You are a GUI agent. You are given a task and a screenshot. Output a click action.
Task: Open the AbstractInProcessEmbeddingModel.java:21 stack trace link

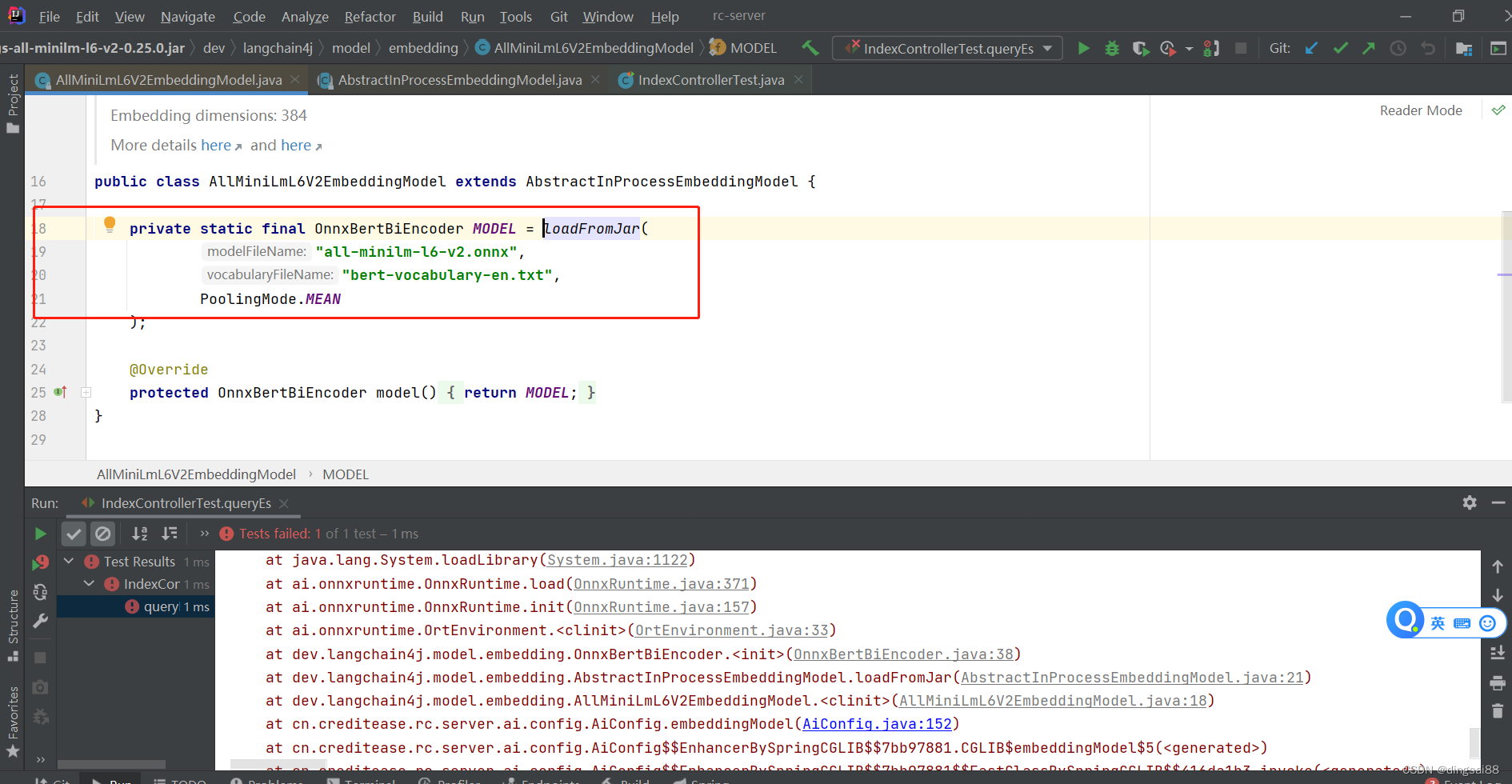[1132, 677]
